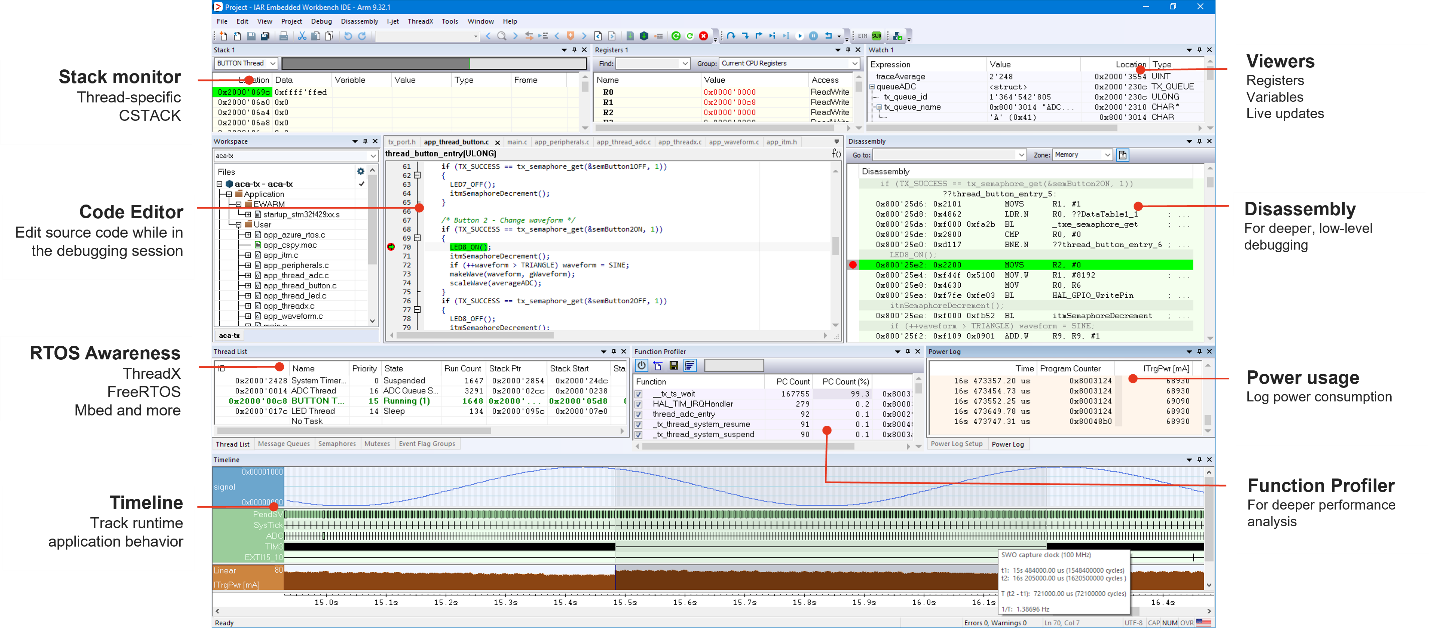Image resolution: width=1429 pixels, height=628 pixels.
Task: Open the Disassembly Go to dropdown
Action: coord(1020,155)
